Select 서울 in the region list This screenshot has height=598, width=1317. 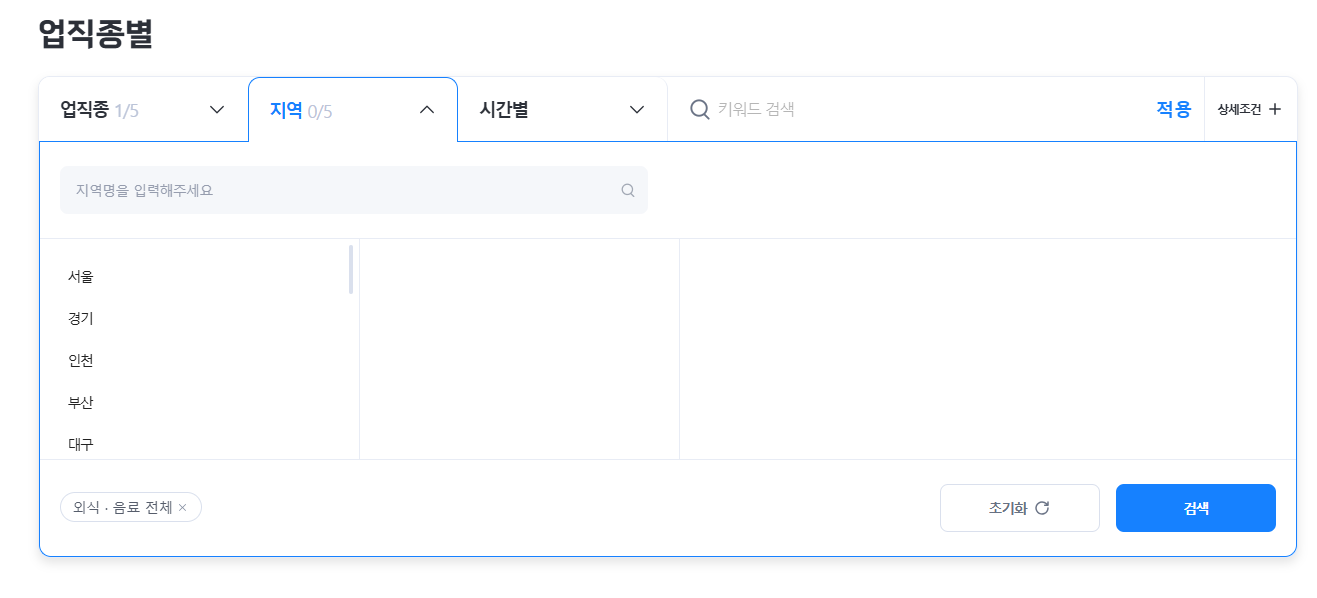tap(81, 276)
